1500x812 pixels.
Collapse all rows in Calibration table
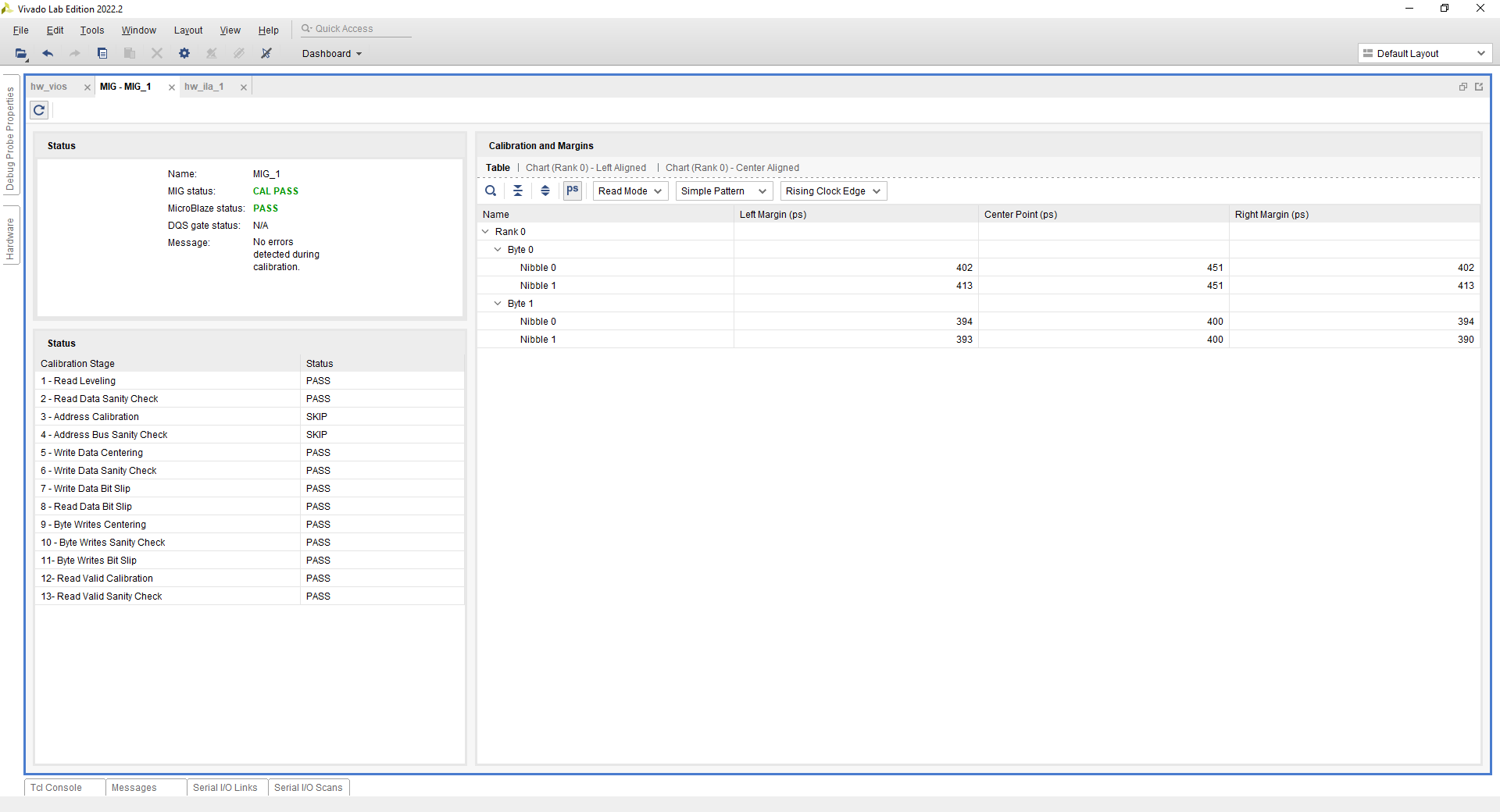click(518, 191)
